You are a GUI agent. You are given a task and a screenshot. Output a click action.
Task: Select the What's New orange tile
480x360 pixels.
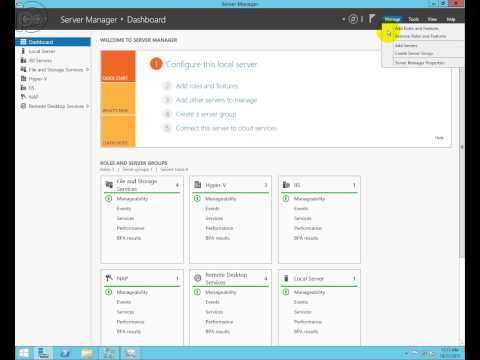pos(118,99)
